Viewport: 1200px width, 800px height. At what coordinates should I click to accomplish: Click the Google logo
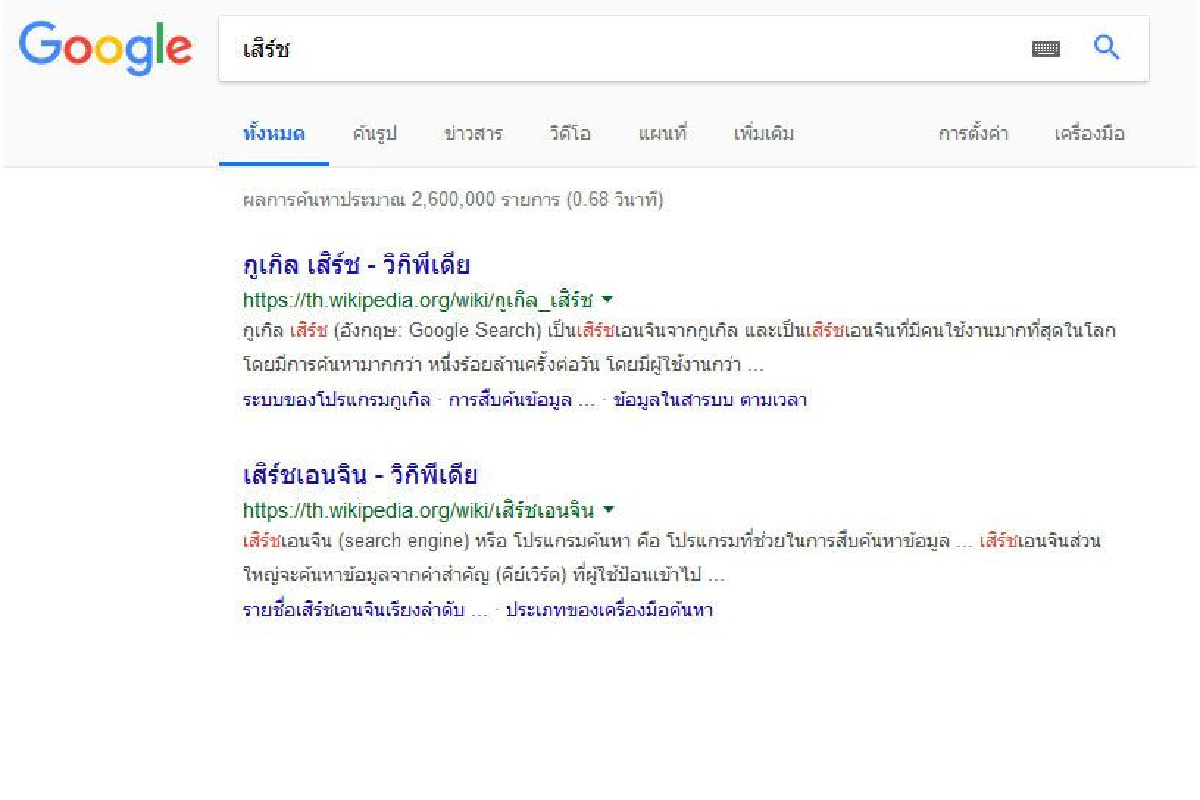coord(105,48)
